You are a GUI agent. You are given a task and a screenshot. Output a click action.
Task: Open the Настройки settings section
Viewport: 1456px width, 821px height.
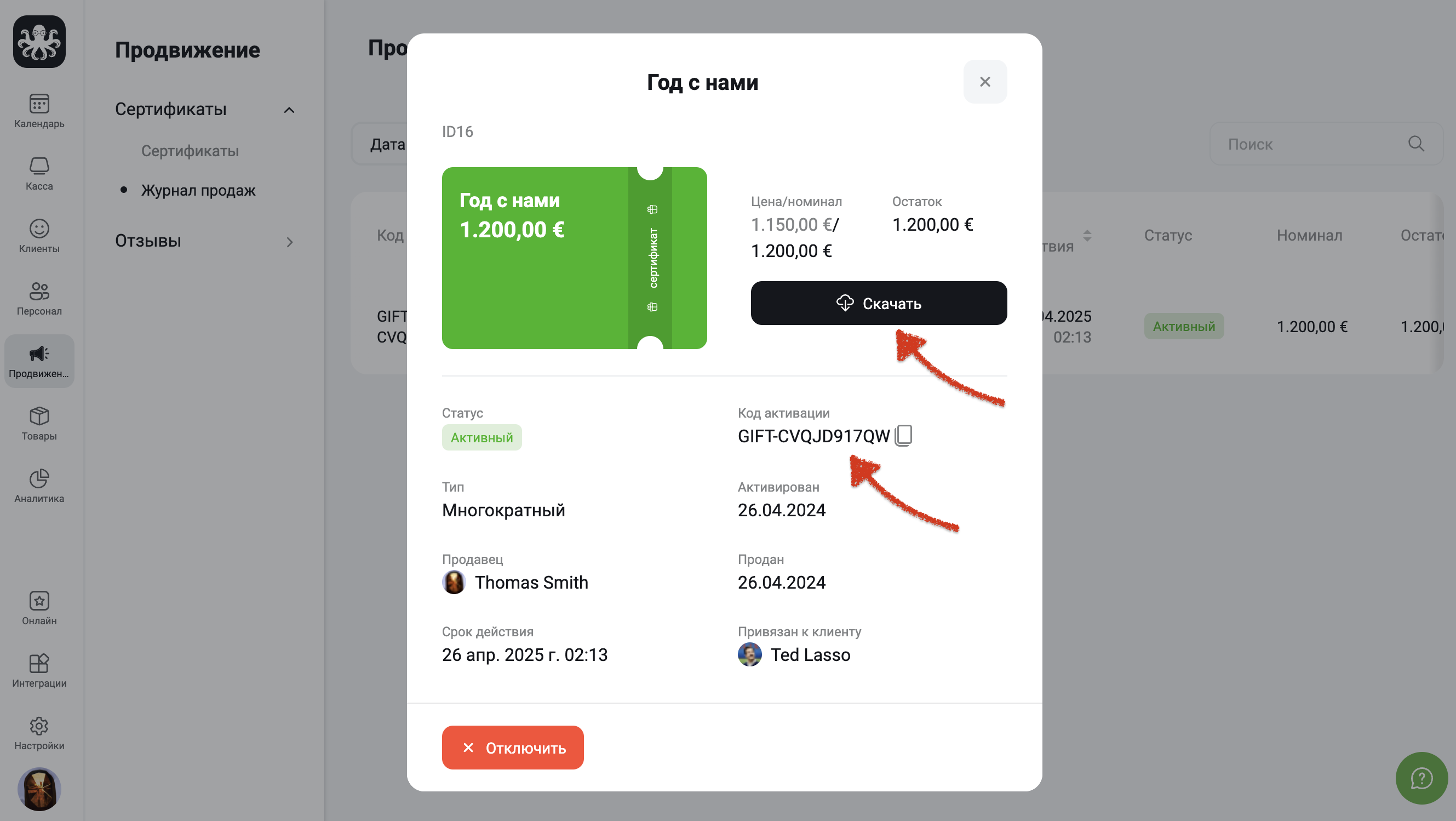click(x=39, y=733)
